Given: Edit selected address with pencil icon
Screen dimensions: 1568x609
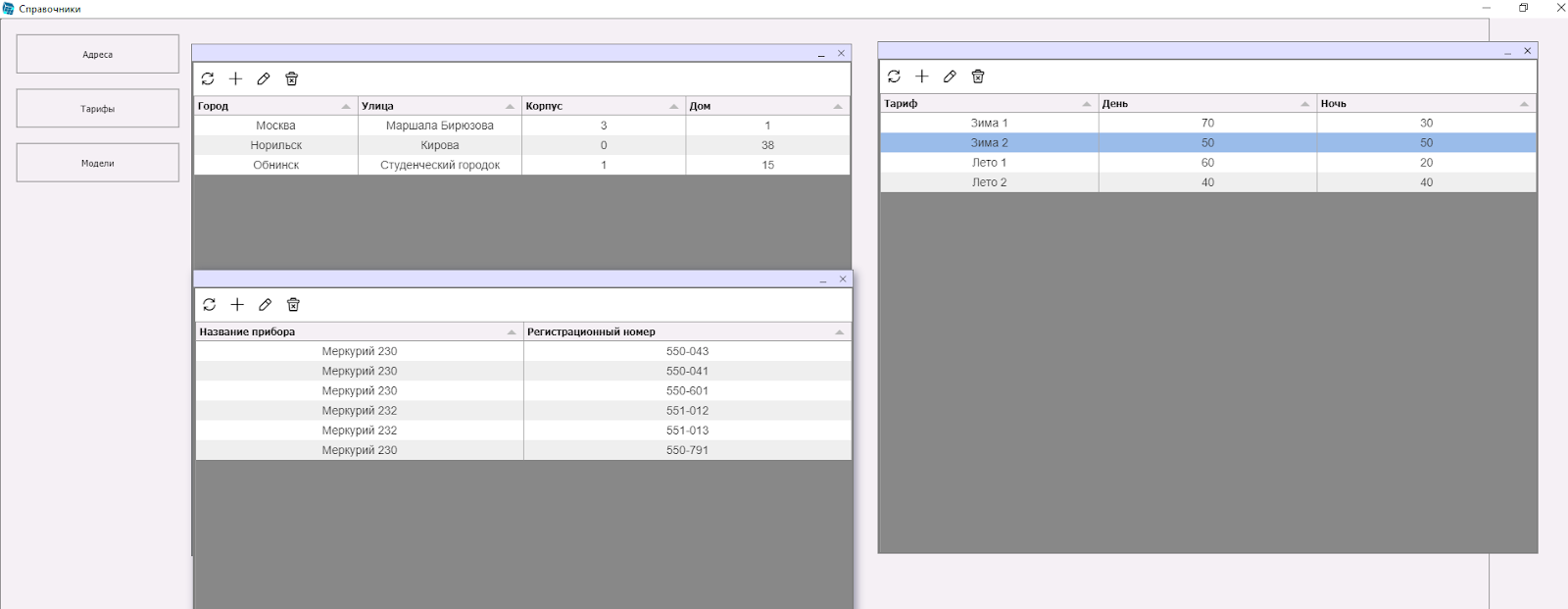Looking at the screenshot, I should click(x=264, y=79).
